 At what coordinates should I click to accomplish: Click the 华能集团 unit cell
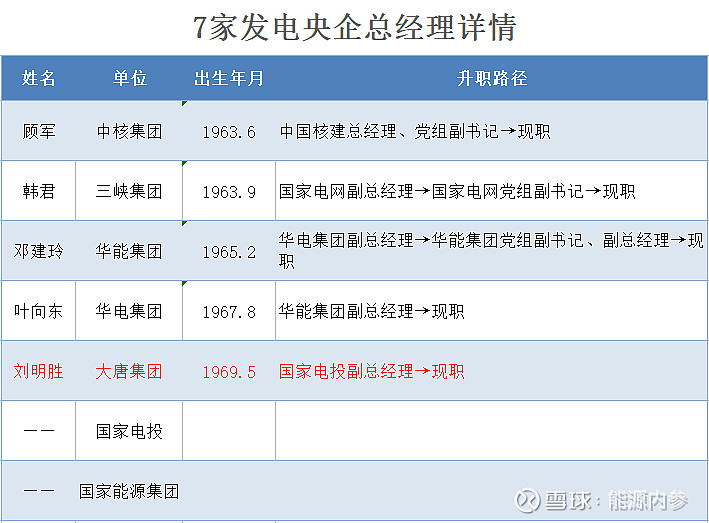tap(129, 251)
